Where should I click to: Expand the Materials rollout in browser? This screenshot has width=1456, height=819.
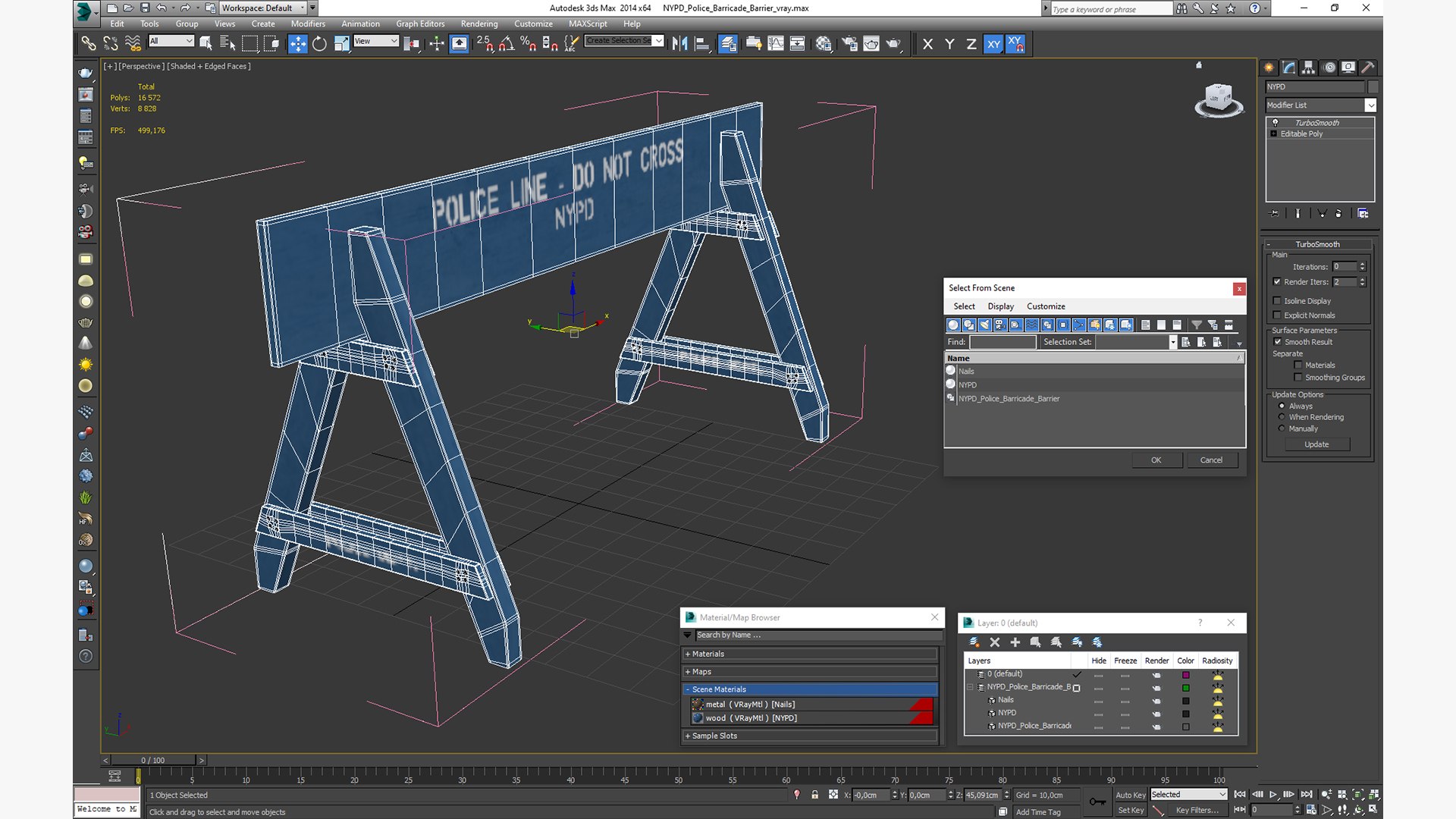click(708, 654)
